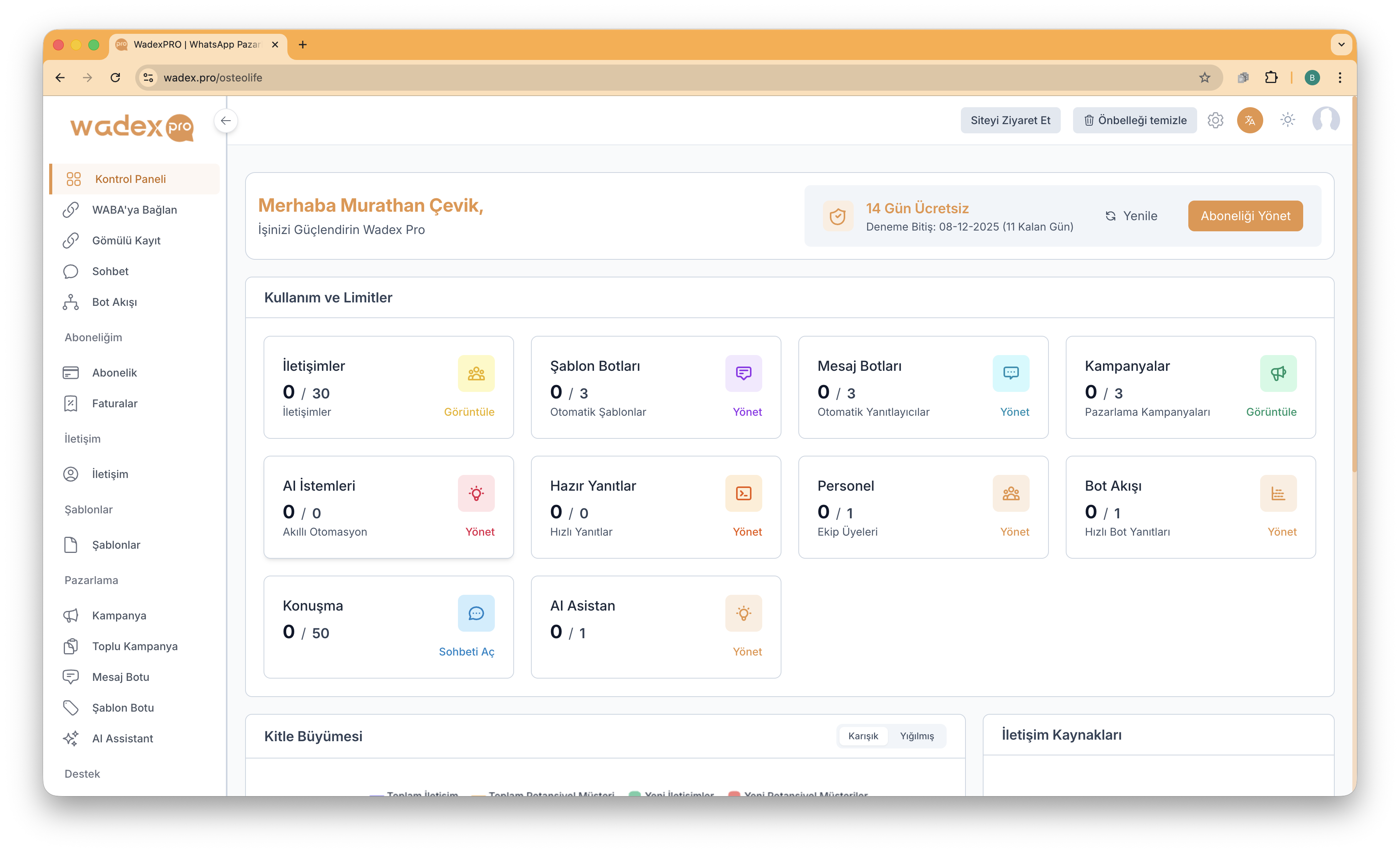Click the Aboneliği Yönet button
1400x853 pixels.
coord(1245,216)
